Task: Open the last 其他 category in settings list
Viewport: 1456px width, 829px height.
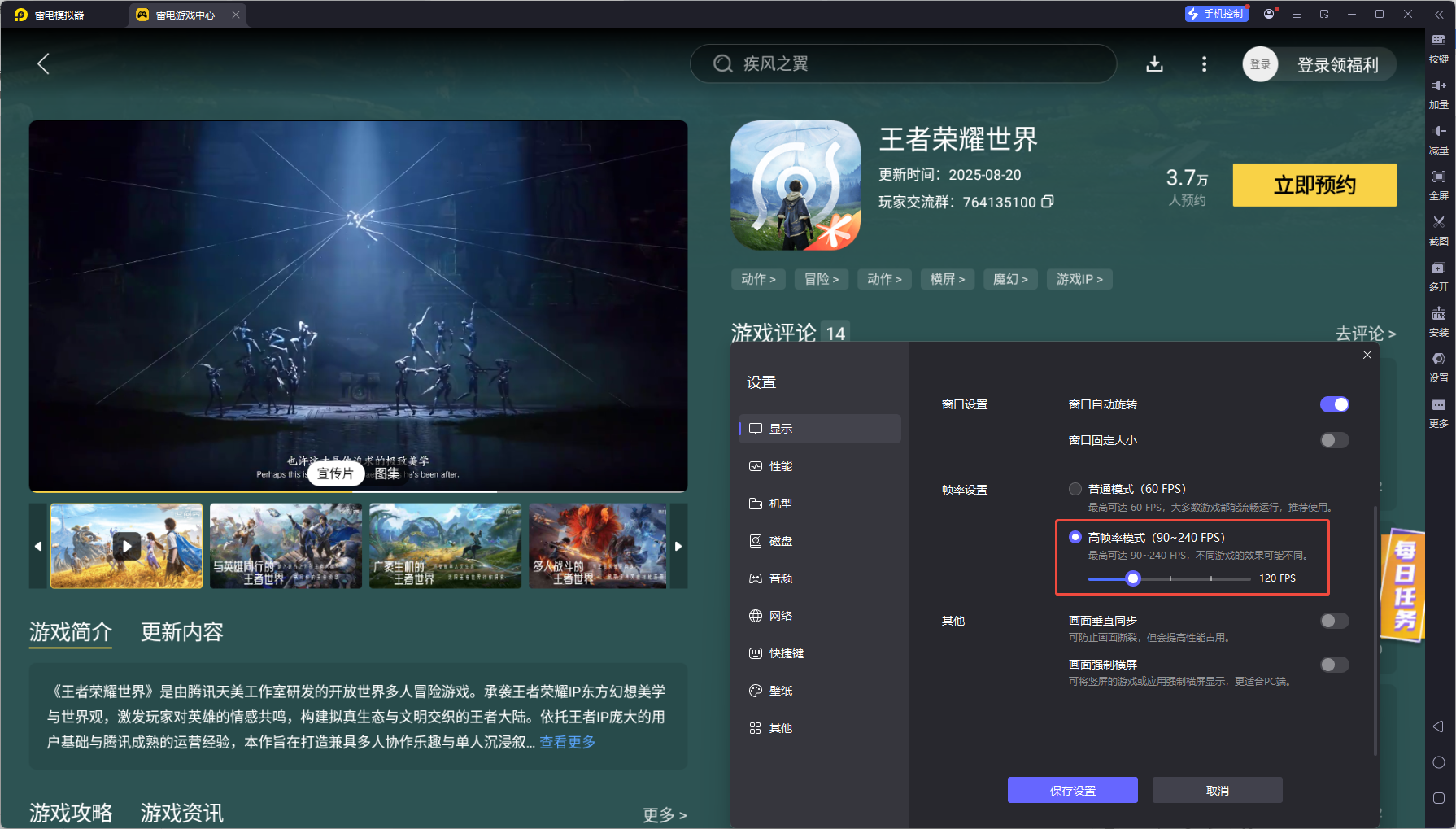Action: [x=820, y=728]
